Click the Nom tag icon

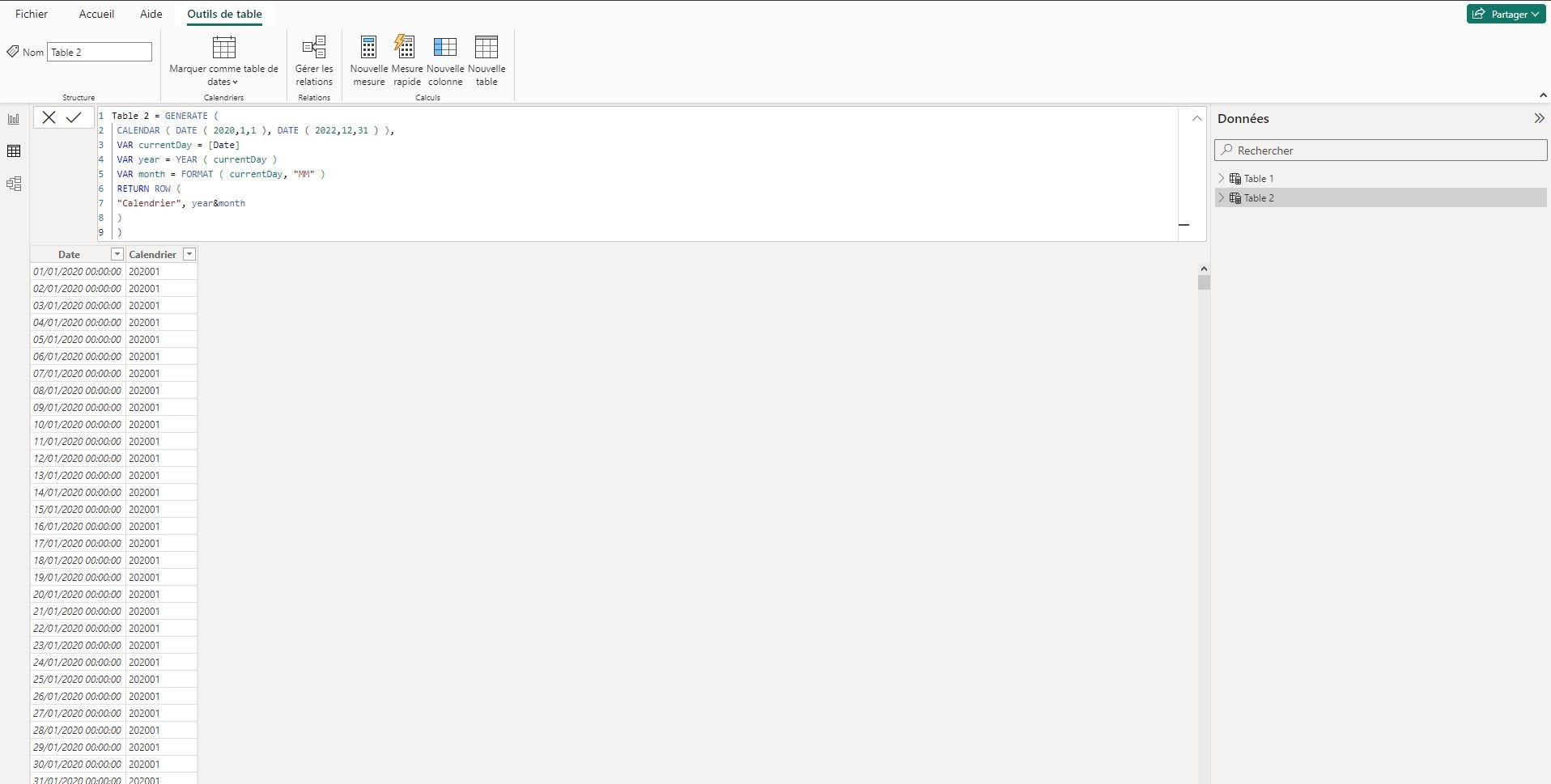pyautogui.click(x=13, y=52)
